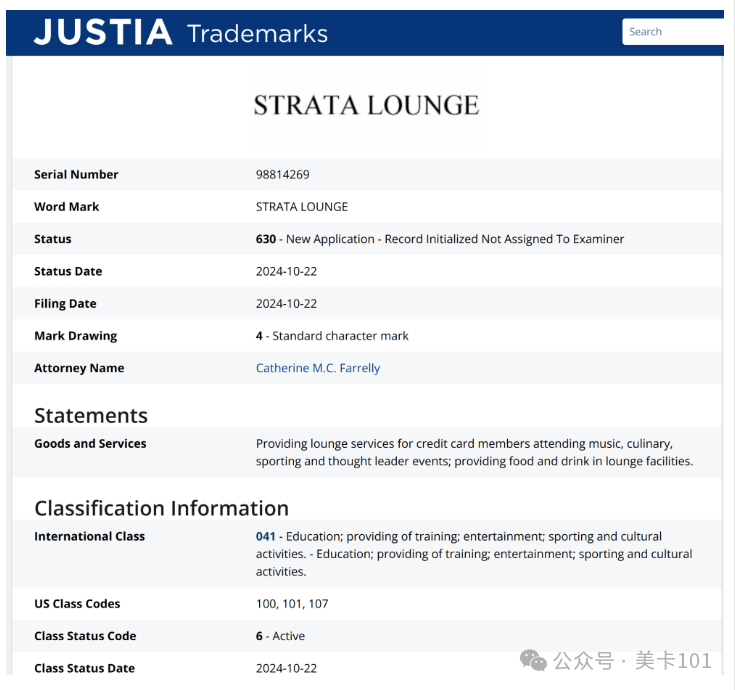The height and width of the screenshot is (690, 735).
Task: Click the JUSTIA logo in header
Action: tap(103, 32)
